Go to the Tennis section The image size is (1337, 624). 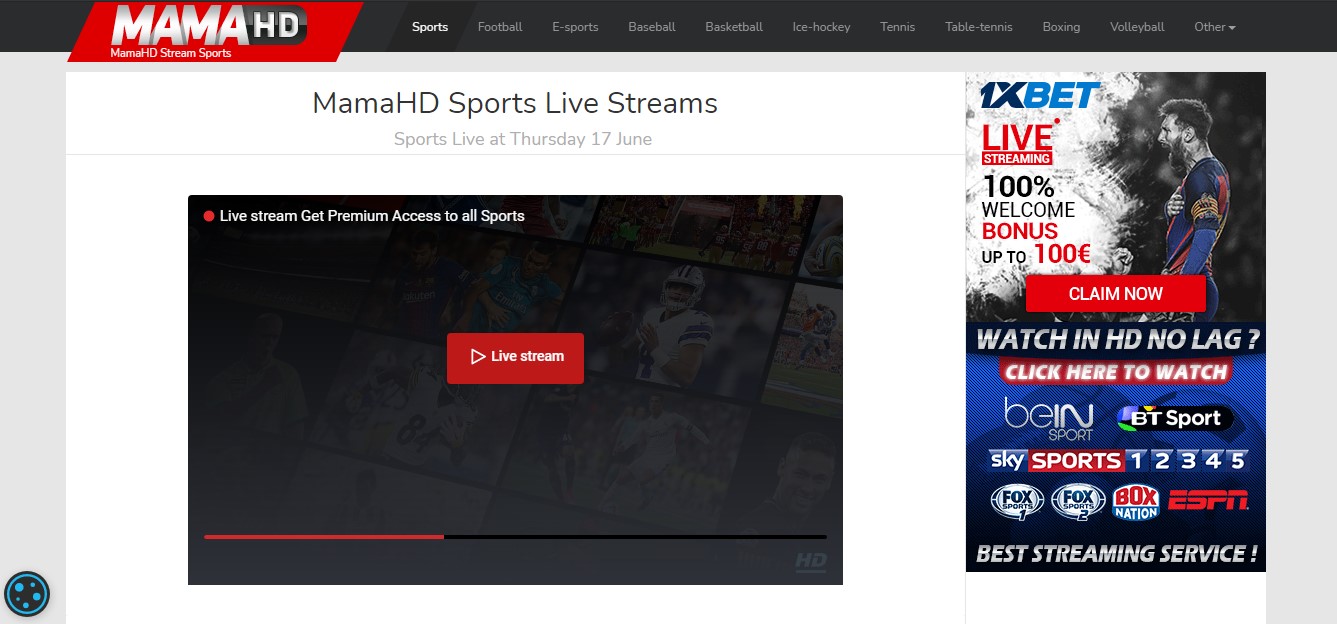tap(898, 27)
